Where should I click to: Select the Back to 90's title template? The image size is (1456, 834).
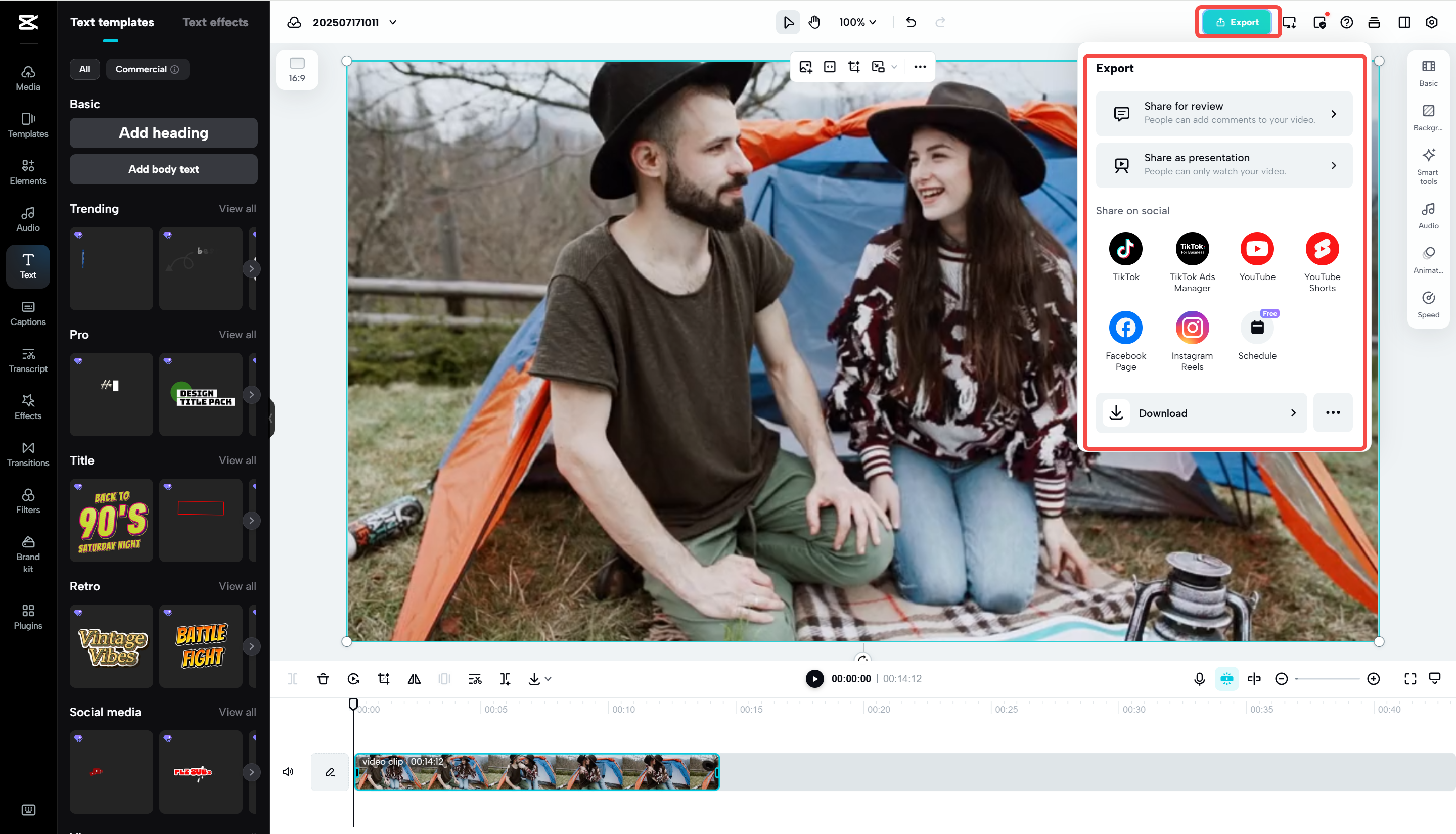111,520
